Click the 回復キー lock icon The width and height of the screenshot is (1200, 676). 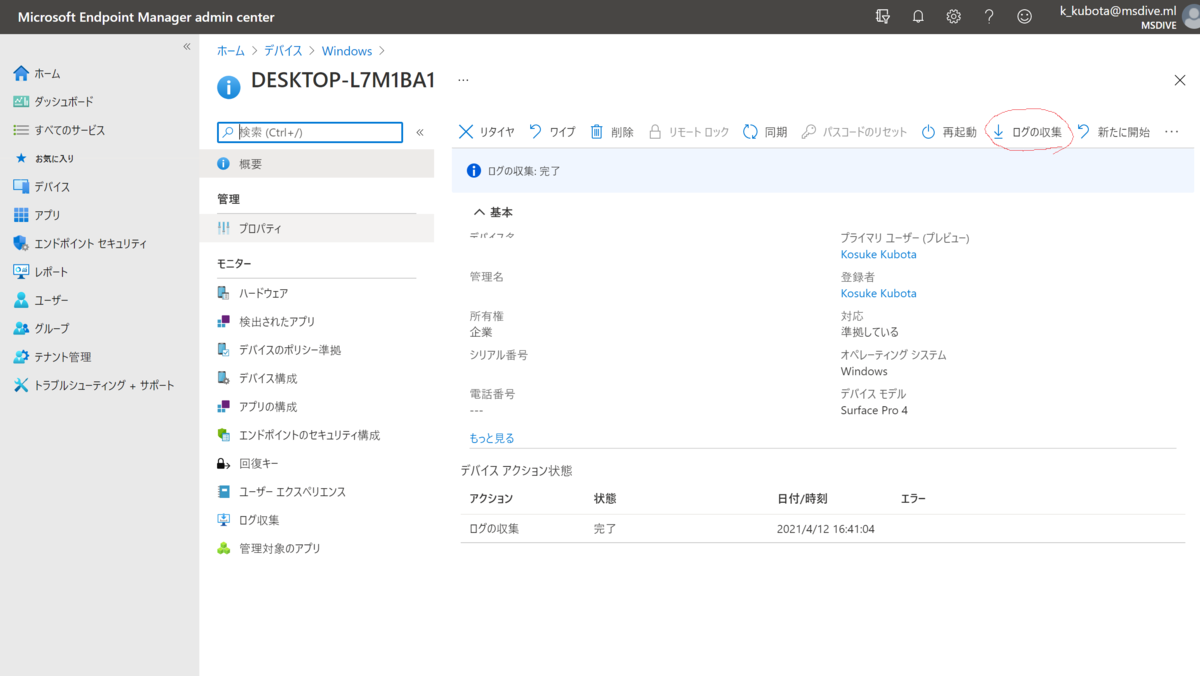pyautogui.click(x=224, y=464)
